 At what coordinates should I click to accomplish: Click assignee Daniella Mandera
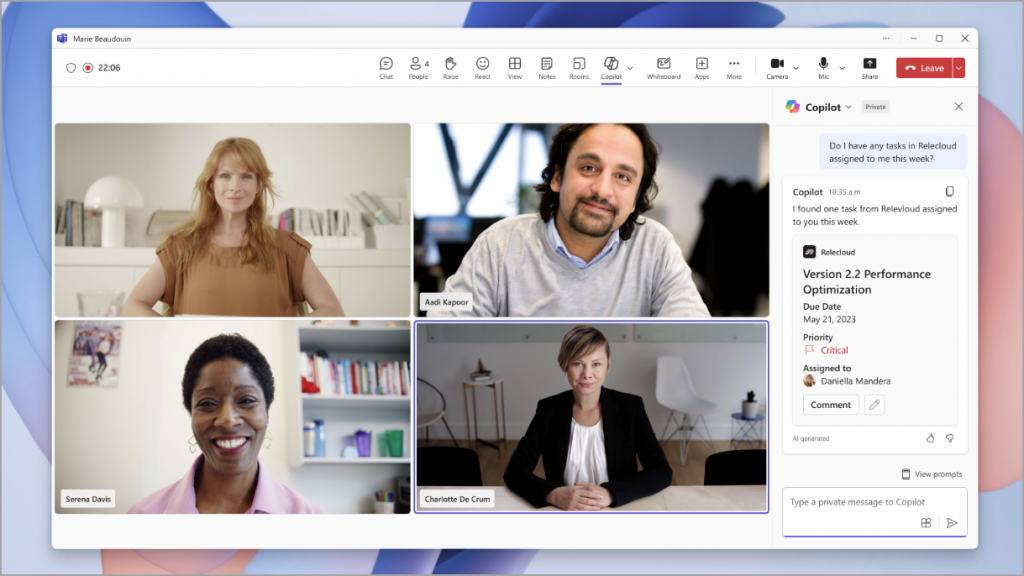[855, 381]
